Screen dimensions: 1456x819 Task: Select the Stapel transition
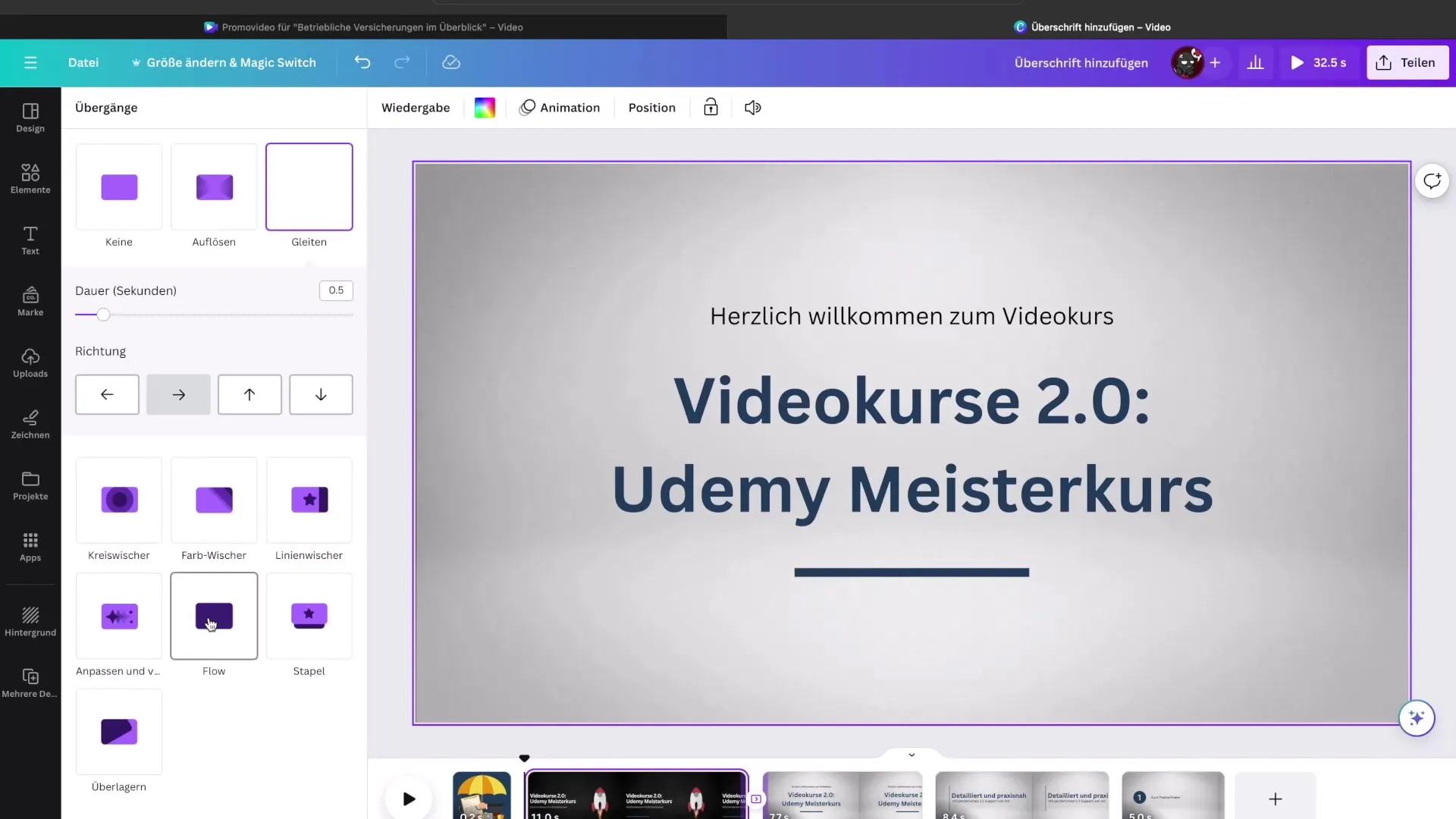pyautogui.click(x=309, y=616)
